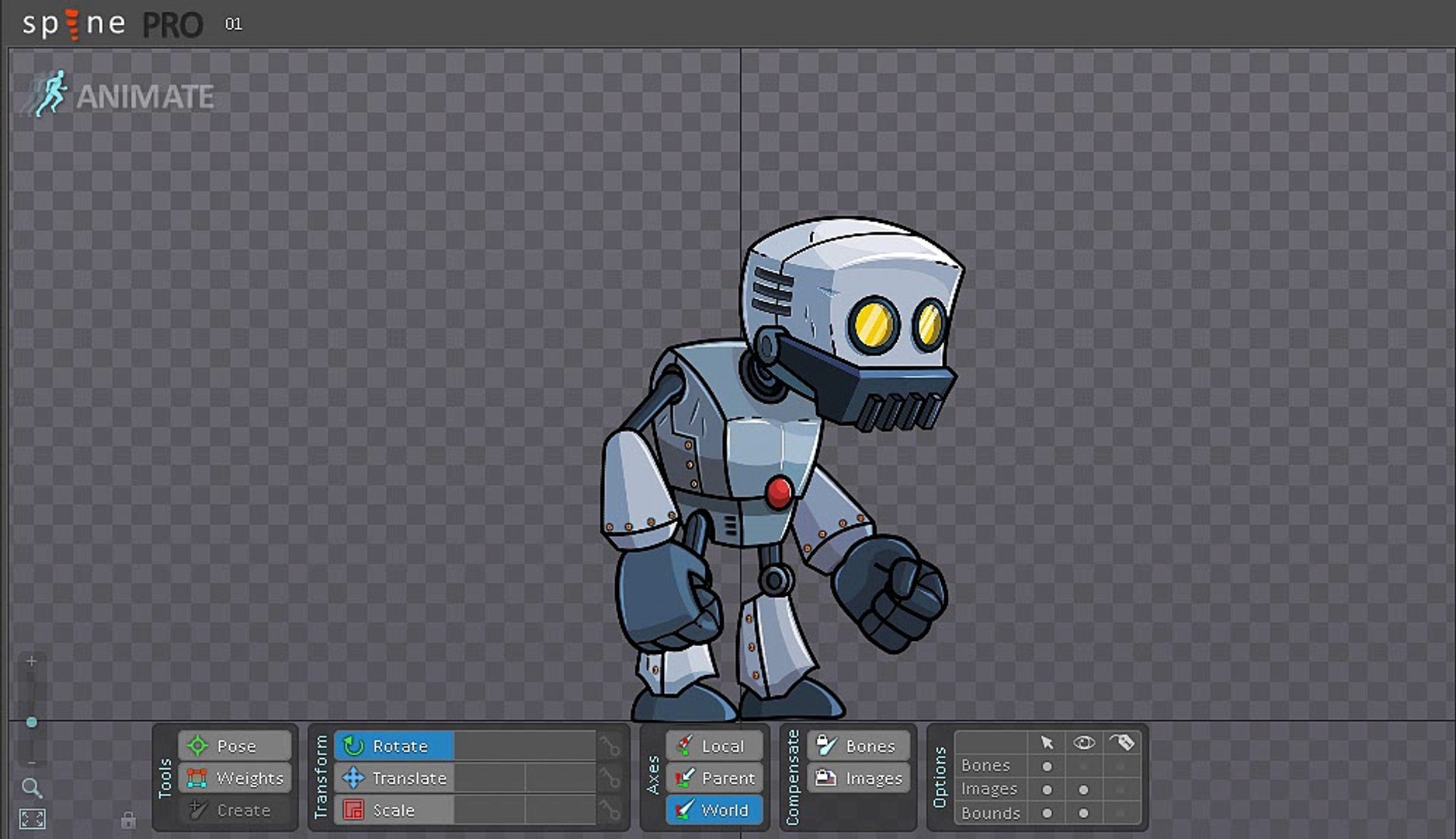The width and height of the screenshot is (1456, 839).
Task: Select World axes mode
Action: [x=714, y=810]
